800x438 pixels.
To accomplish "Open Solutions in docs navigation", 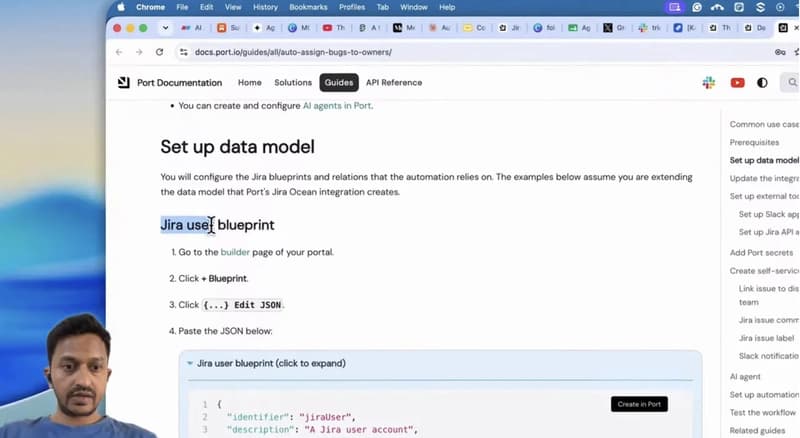I will 293,83.
